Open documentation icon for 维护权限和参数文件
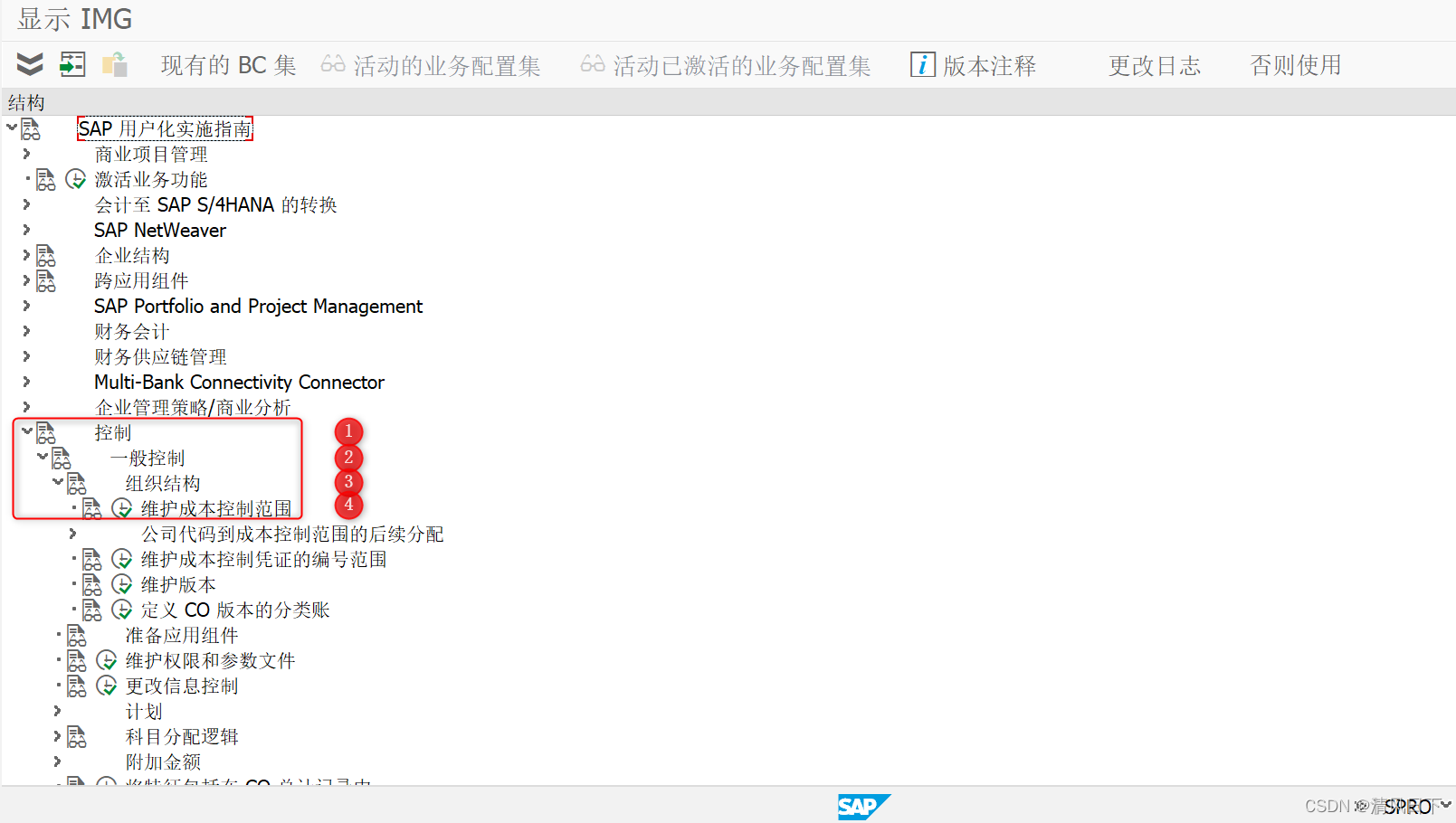The width and height of the screenshot is (1456, 823). [x=77, y=661]
